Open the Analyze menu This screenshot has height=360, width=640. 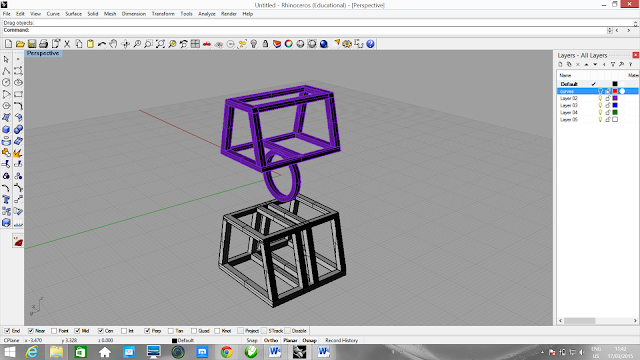point(207,14)
